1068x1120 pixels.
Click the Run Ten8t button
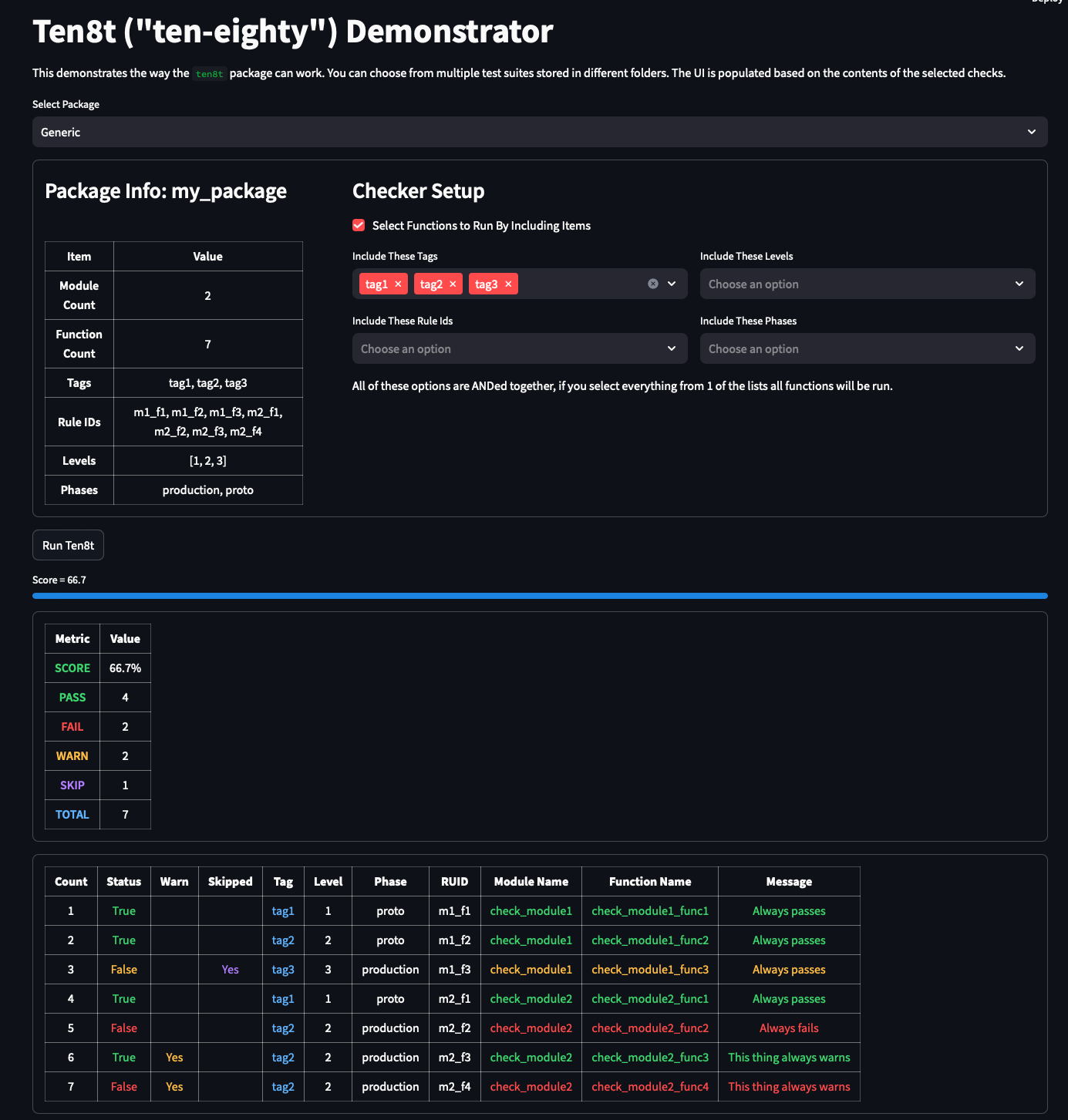click(x=68, y=545)
